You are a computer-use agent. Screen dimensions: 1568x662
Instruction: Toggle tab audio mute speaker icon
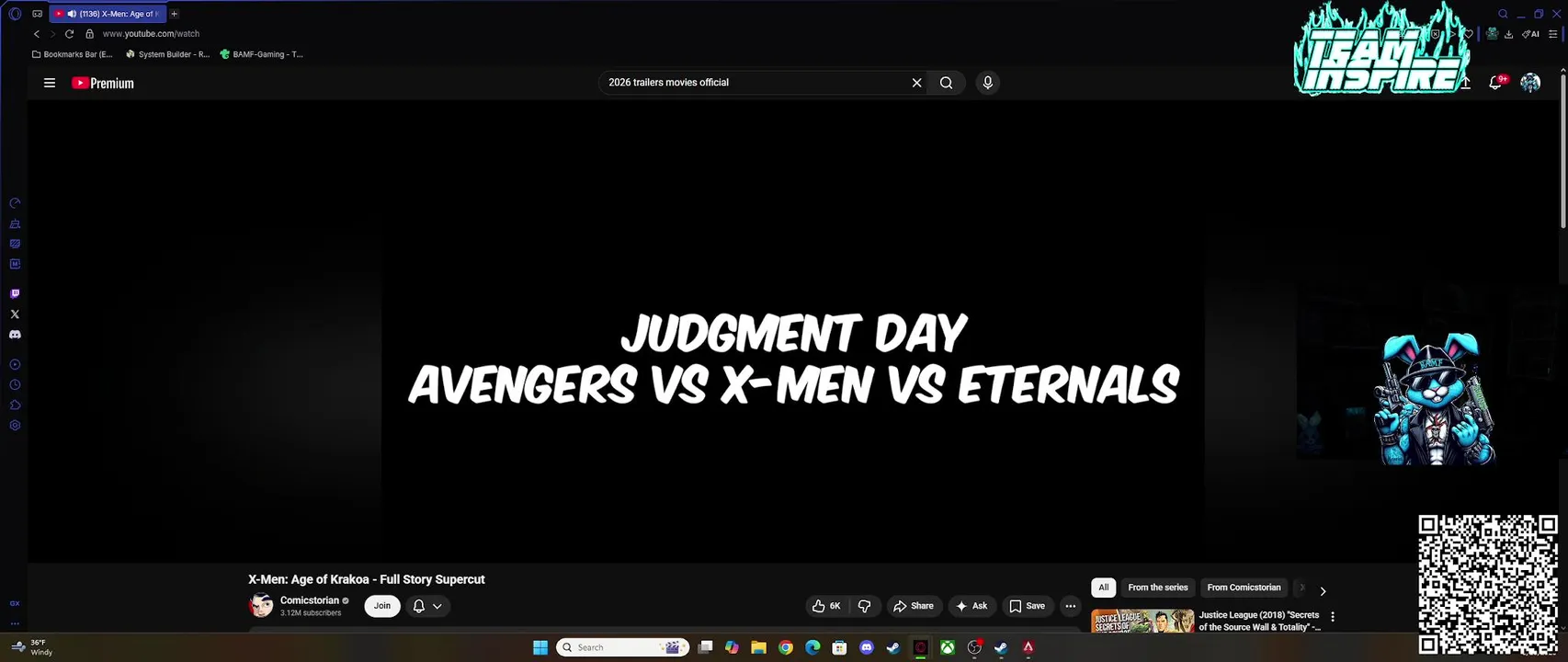pos(72,14)
